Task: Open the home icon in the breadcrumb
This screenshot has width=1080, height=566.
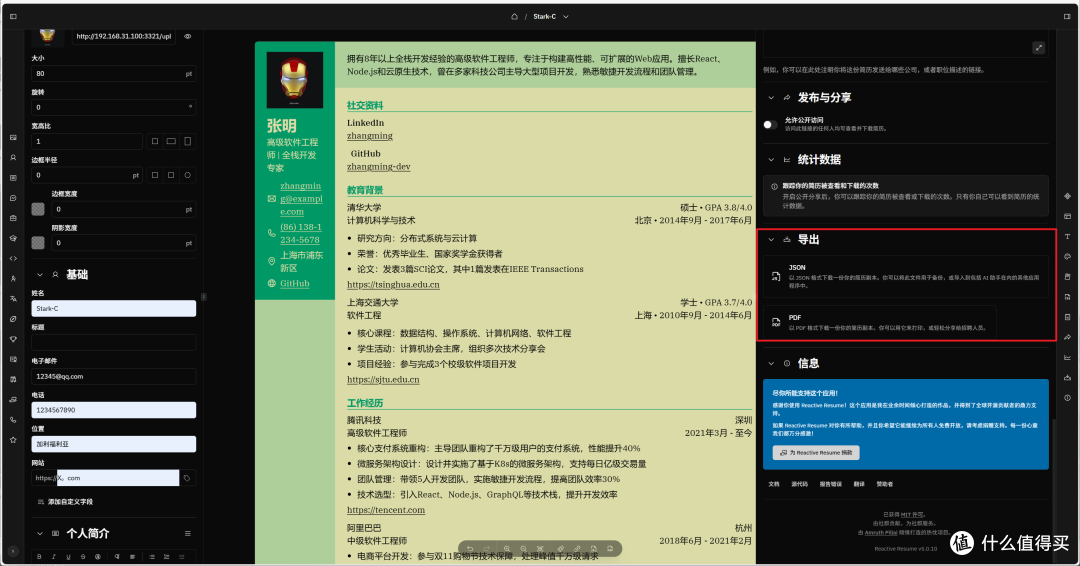Action: [x=514, y=17]
